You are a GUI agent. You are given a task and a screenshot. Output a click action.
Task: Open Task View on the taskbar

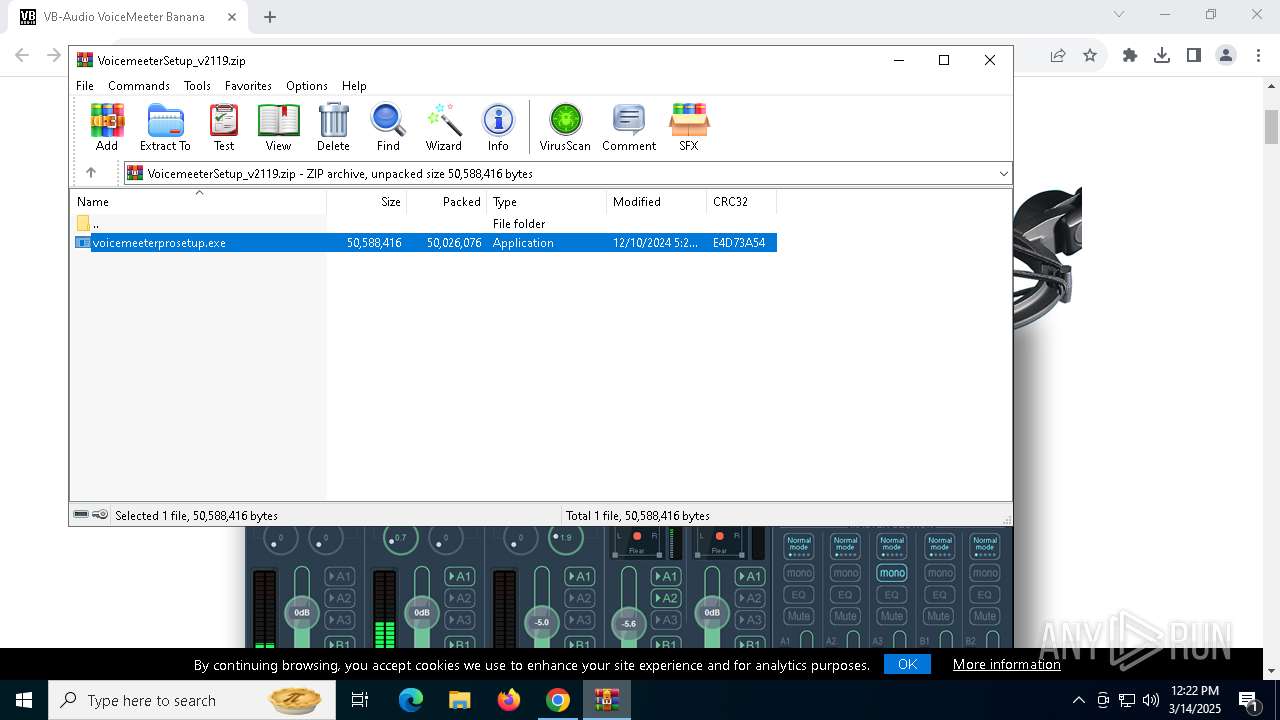click(360, 700)
